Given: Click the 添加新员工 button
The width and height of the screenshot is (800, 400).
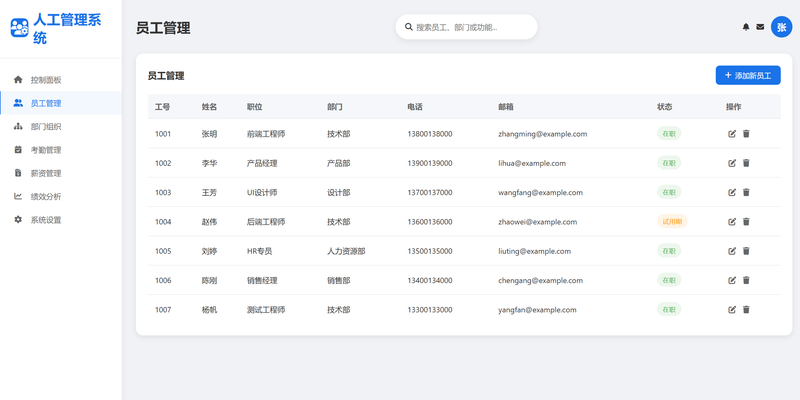Looking at the screenshot, I should point(747,75).
